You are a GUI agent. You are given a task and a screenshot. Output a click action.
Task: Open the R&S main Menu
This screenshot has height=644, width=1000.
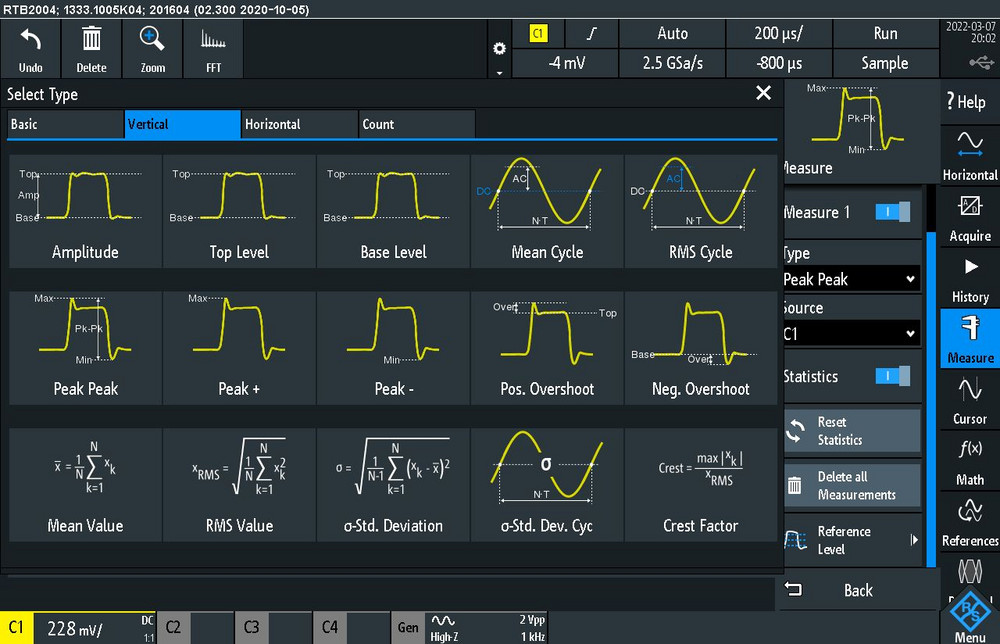pyautogui.click(x=970, y=616)
